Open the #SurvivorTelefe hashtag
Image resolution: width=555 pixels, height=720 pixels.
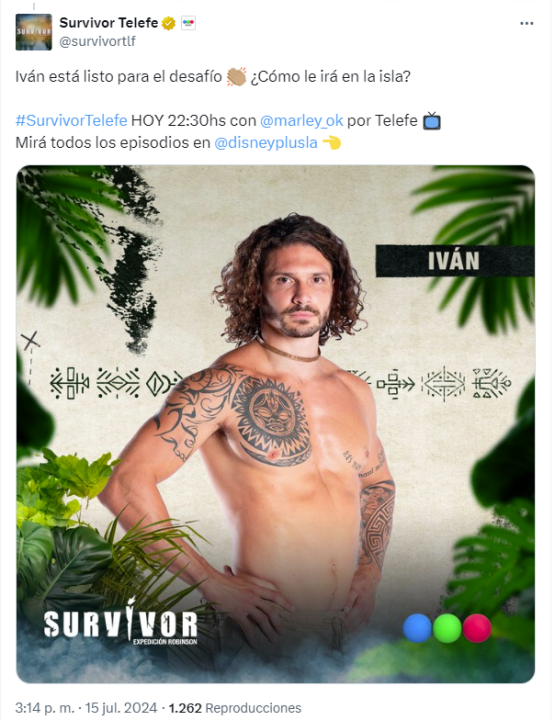[71, 120]
